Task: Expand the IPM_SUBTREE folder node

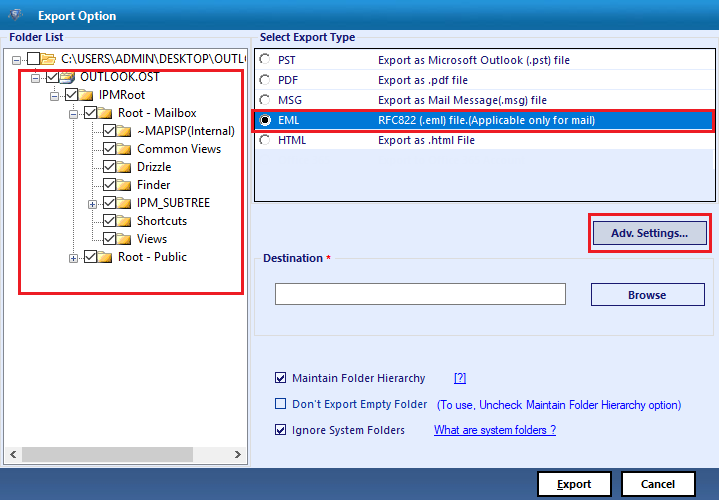Action: [x=92, y=204]
